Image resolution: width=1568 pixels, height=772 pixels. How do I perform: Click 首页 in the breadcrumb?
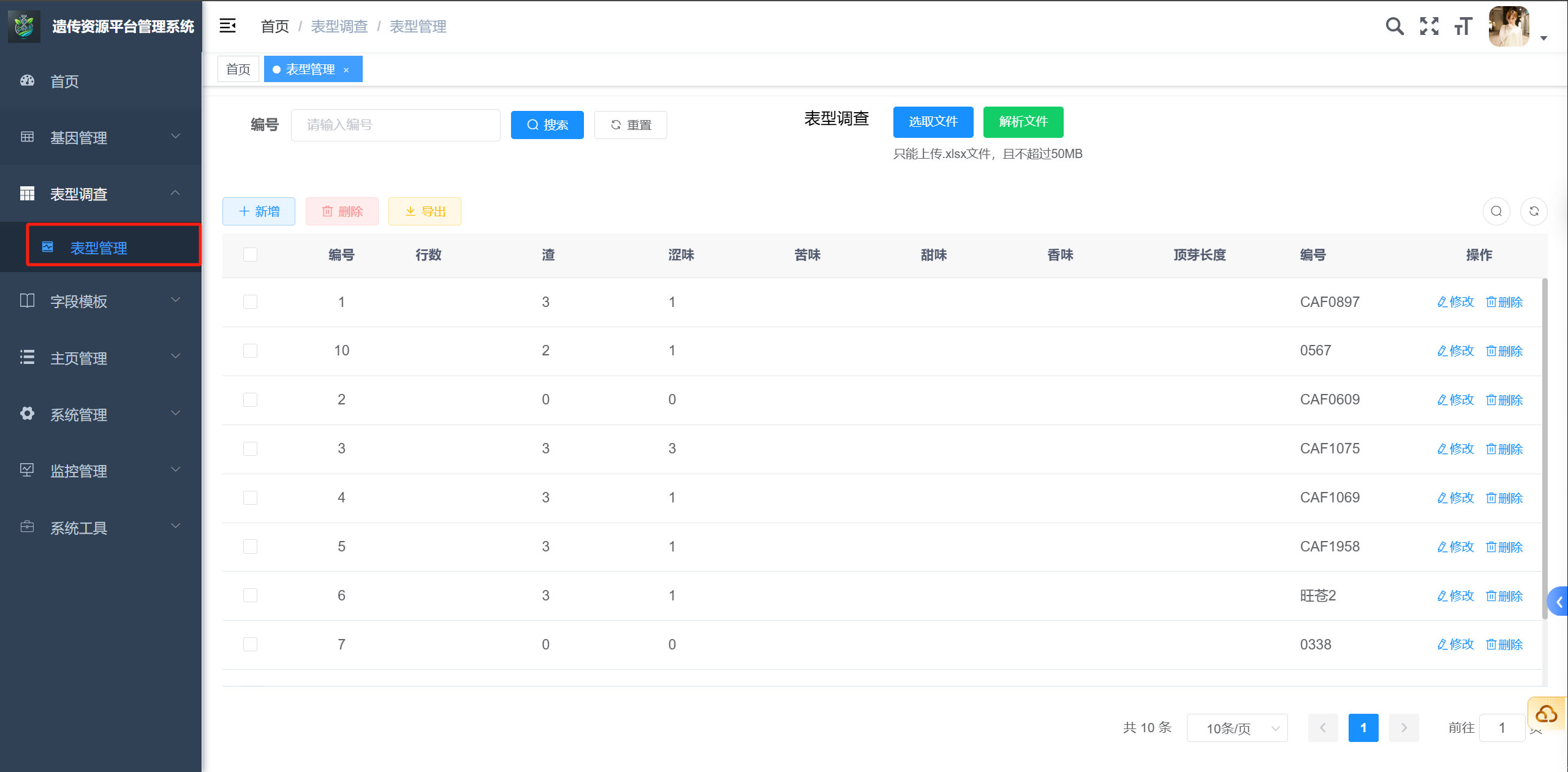[x=275, y=26]
